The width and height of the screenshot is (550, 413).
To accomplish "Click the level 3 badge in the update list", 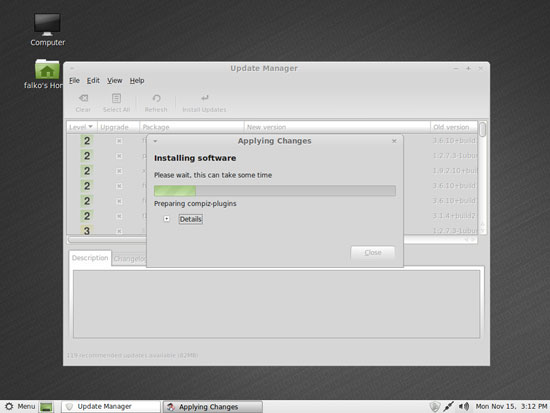I will point(87,231).
